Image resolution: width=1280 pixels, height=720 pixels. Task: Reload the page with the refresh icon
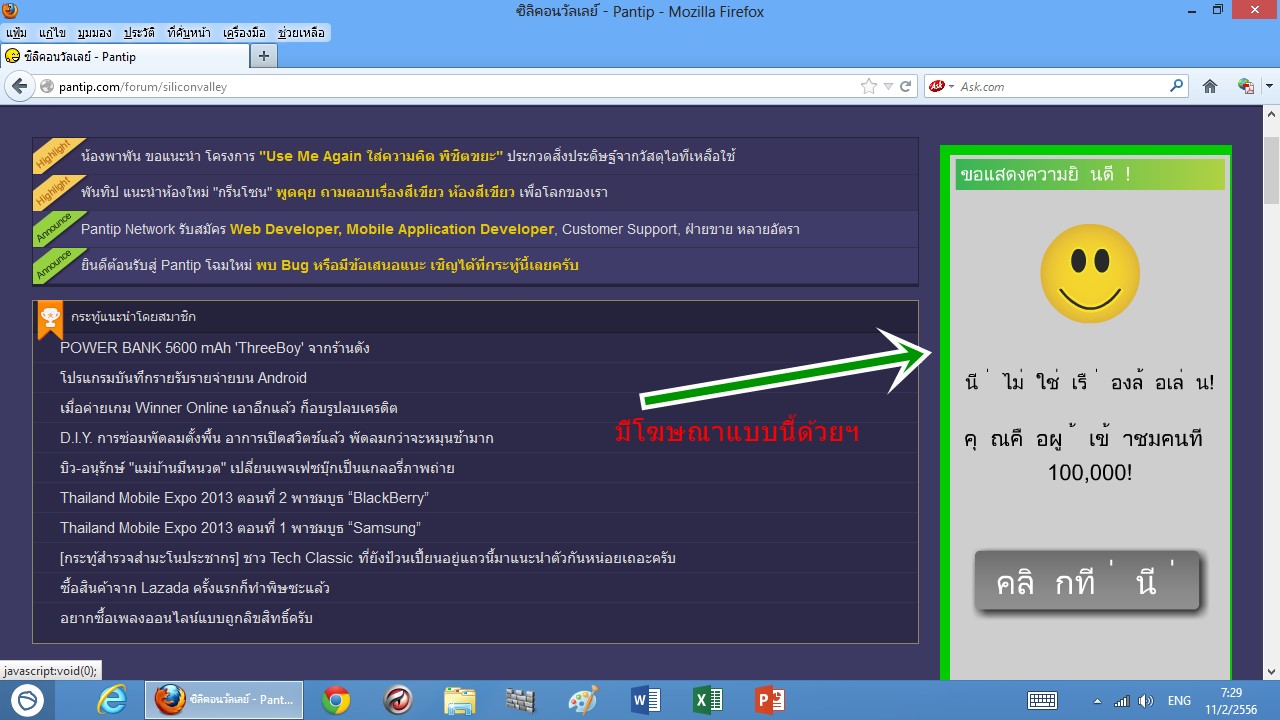[x=906, y=87]
